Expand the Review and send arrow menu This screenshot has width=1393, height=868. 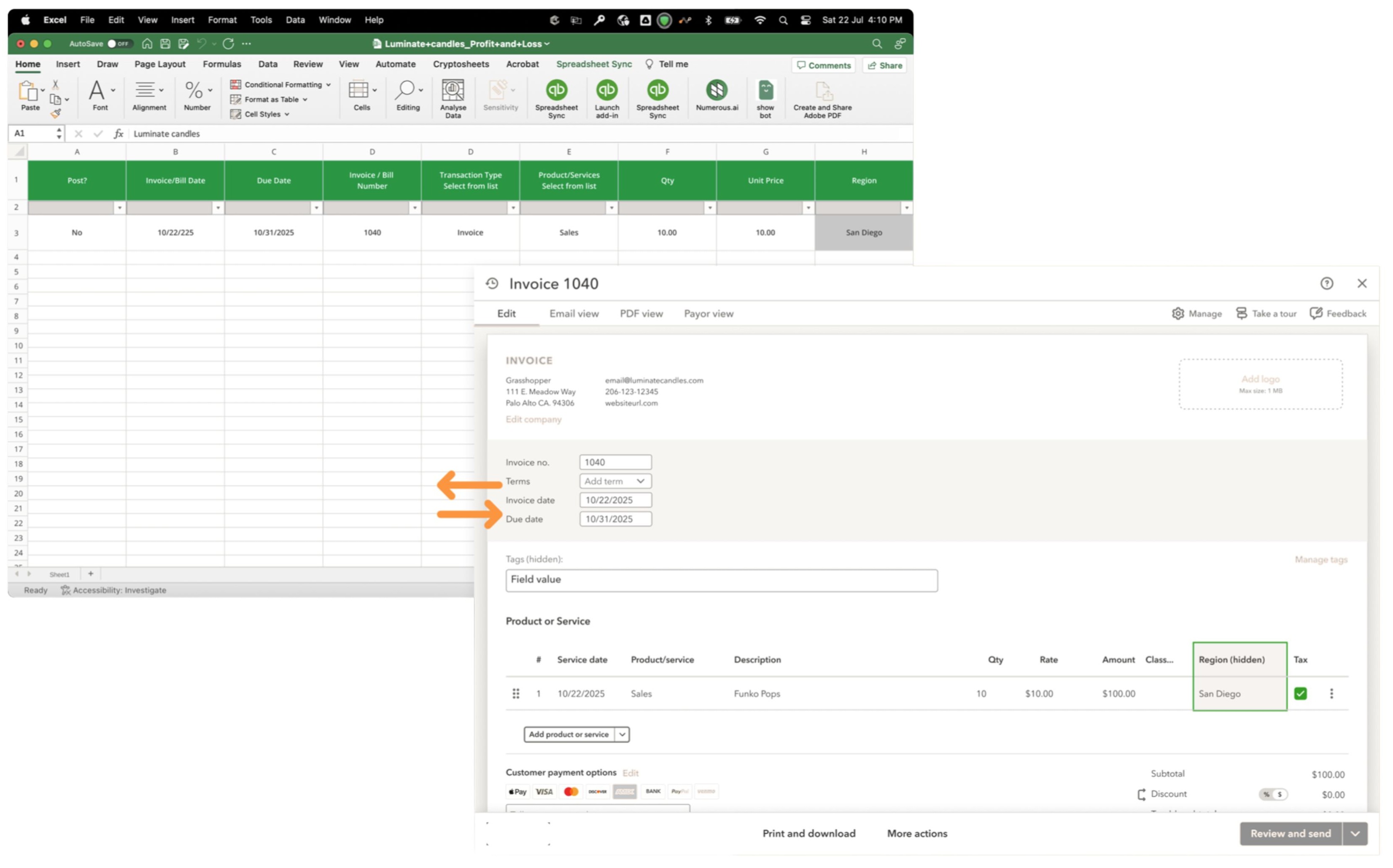coord(1355,833)
